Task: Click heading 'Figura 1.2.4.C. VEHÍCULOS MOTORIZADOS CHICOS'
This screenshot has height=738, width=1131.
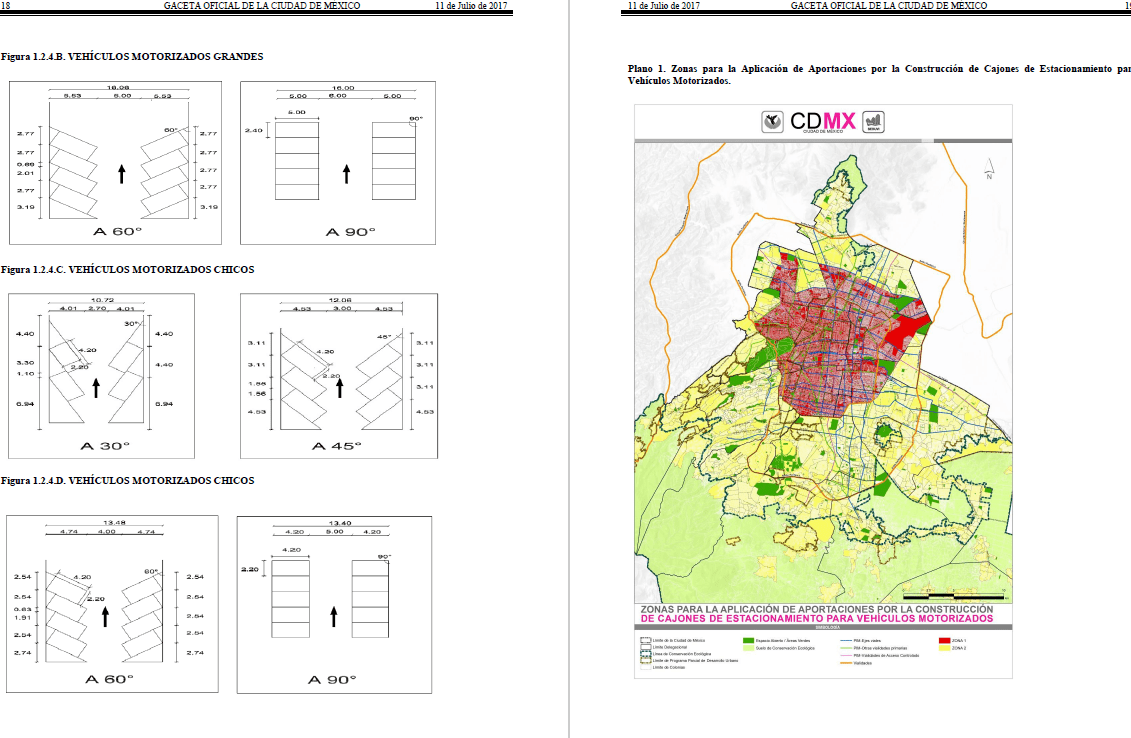Action: (x=128, y=269)
